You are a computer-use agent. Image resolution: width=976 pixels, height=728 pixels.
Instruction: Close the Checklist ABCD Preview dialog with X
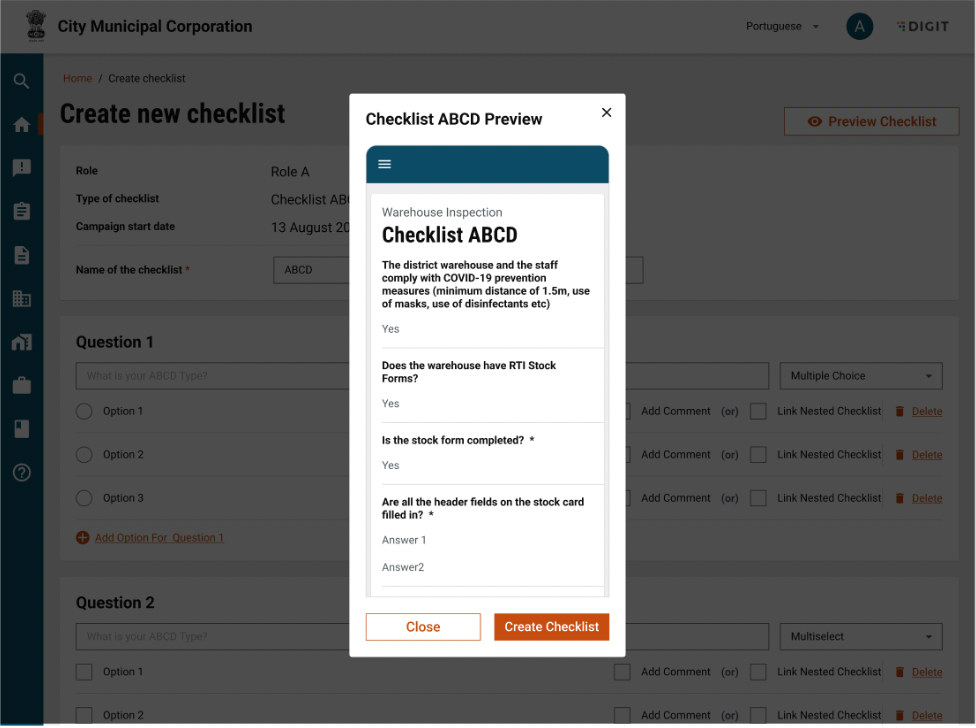(606, 113)
